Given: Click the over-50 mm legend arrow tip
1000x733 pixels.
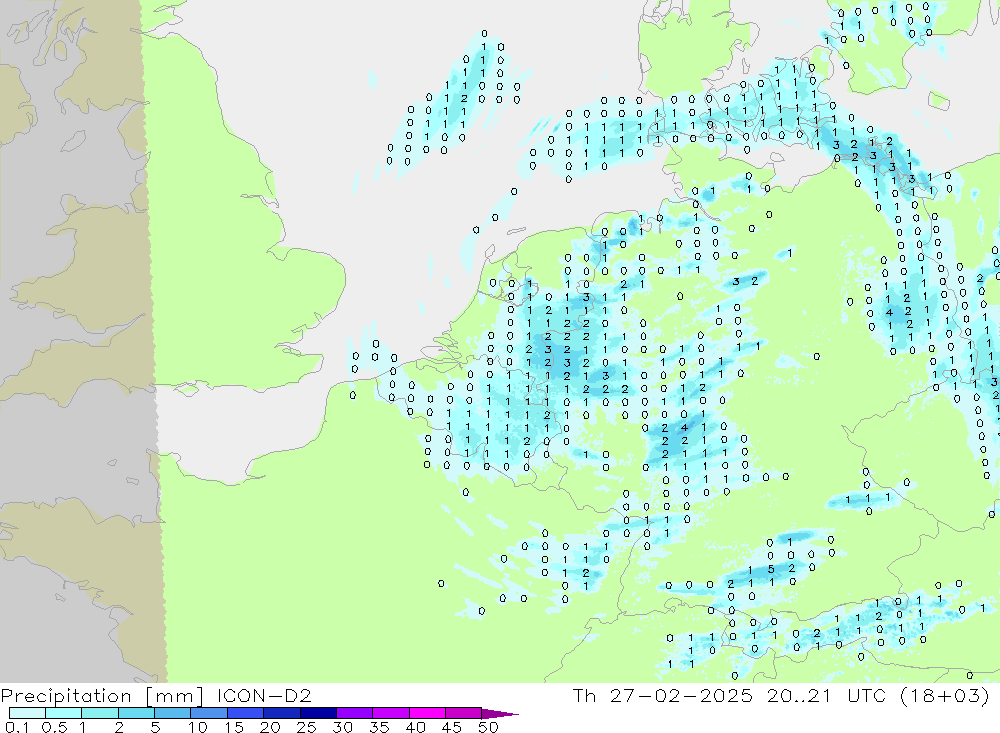Looking at the screenshot, I should (x=501, y=714).
